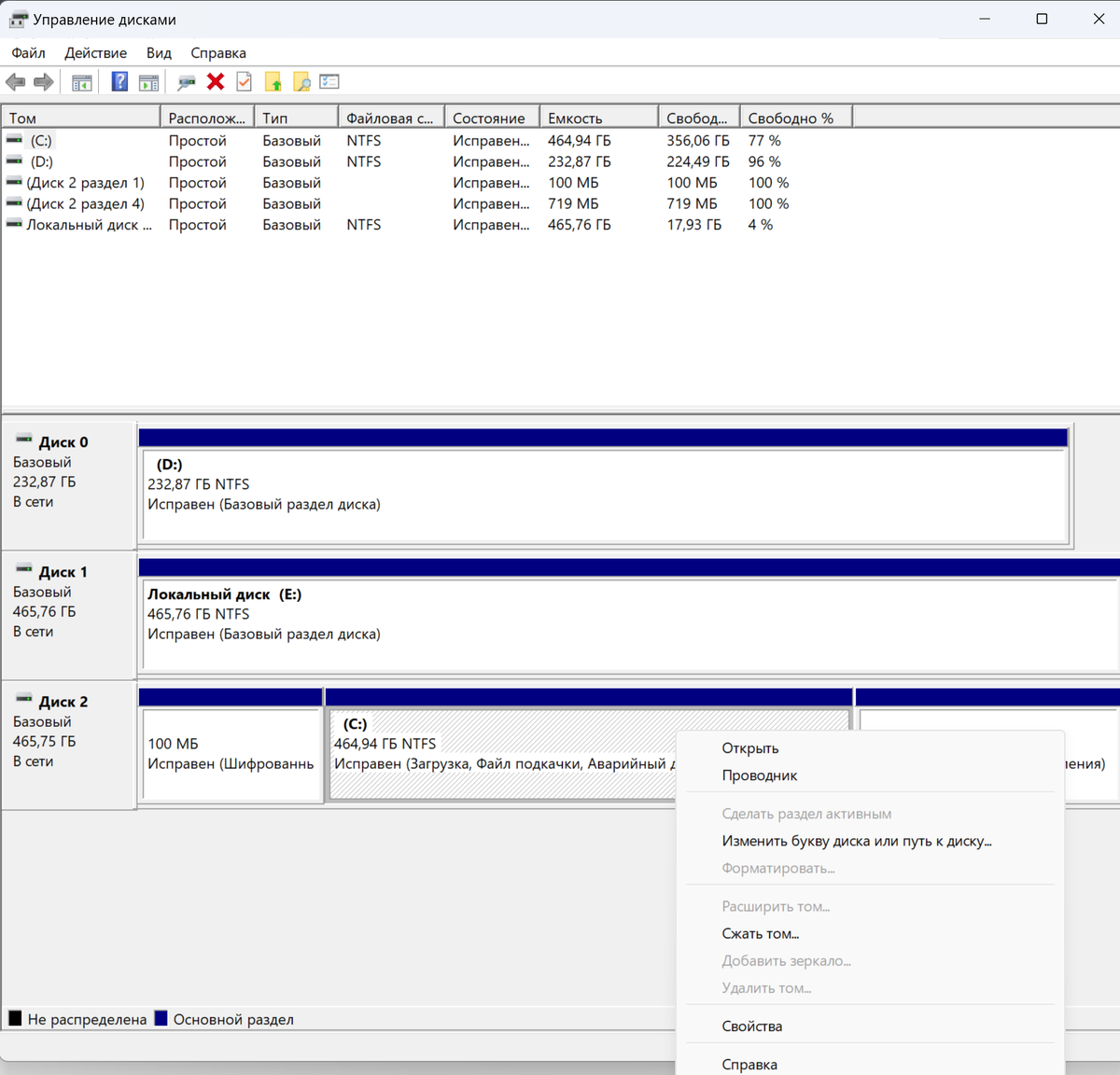1120x1075 pixels.
Task: Click the Тип column header
Action: [296, 119]
